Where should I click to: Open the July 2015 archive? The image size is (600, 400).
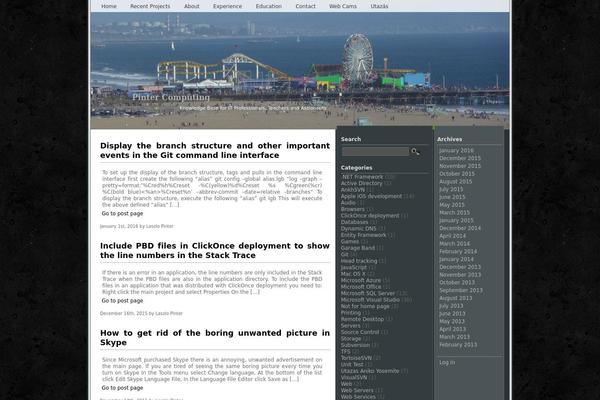(451, 189)
